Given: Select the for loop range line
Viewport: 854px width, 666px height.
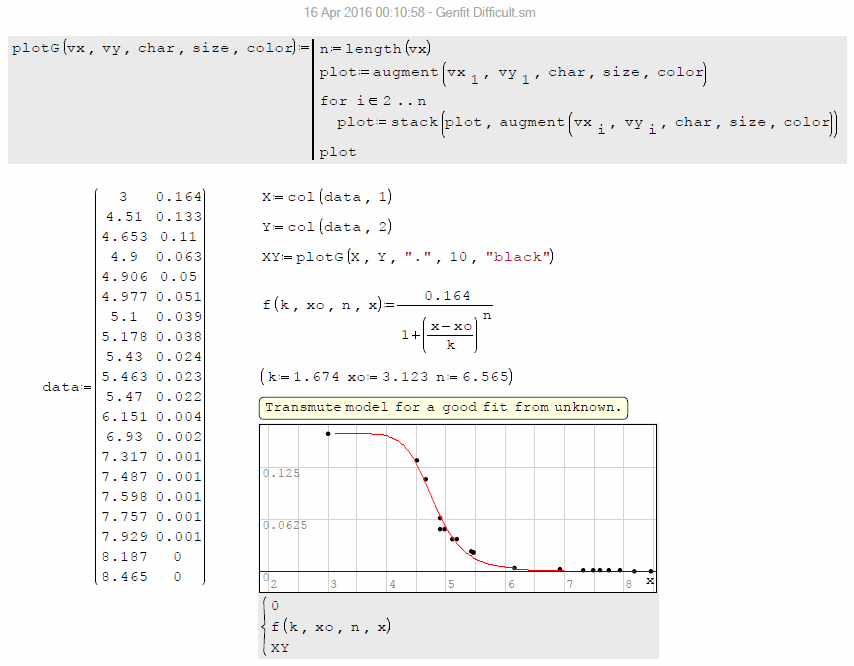Looking at the screenshot, I should (x=372, y=101).
